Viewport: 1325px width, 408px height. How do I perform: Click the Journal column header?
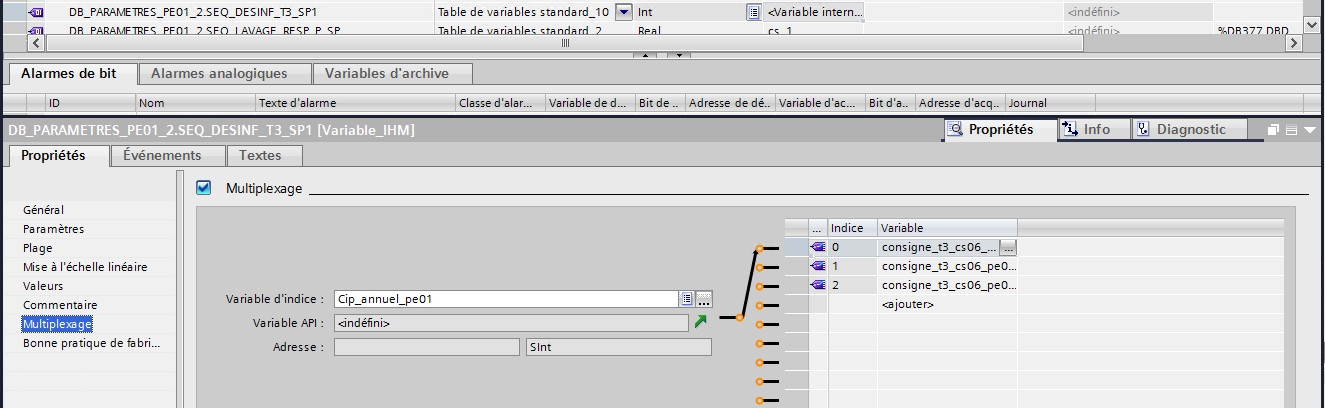click(1050, 103)
